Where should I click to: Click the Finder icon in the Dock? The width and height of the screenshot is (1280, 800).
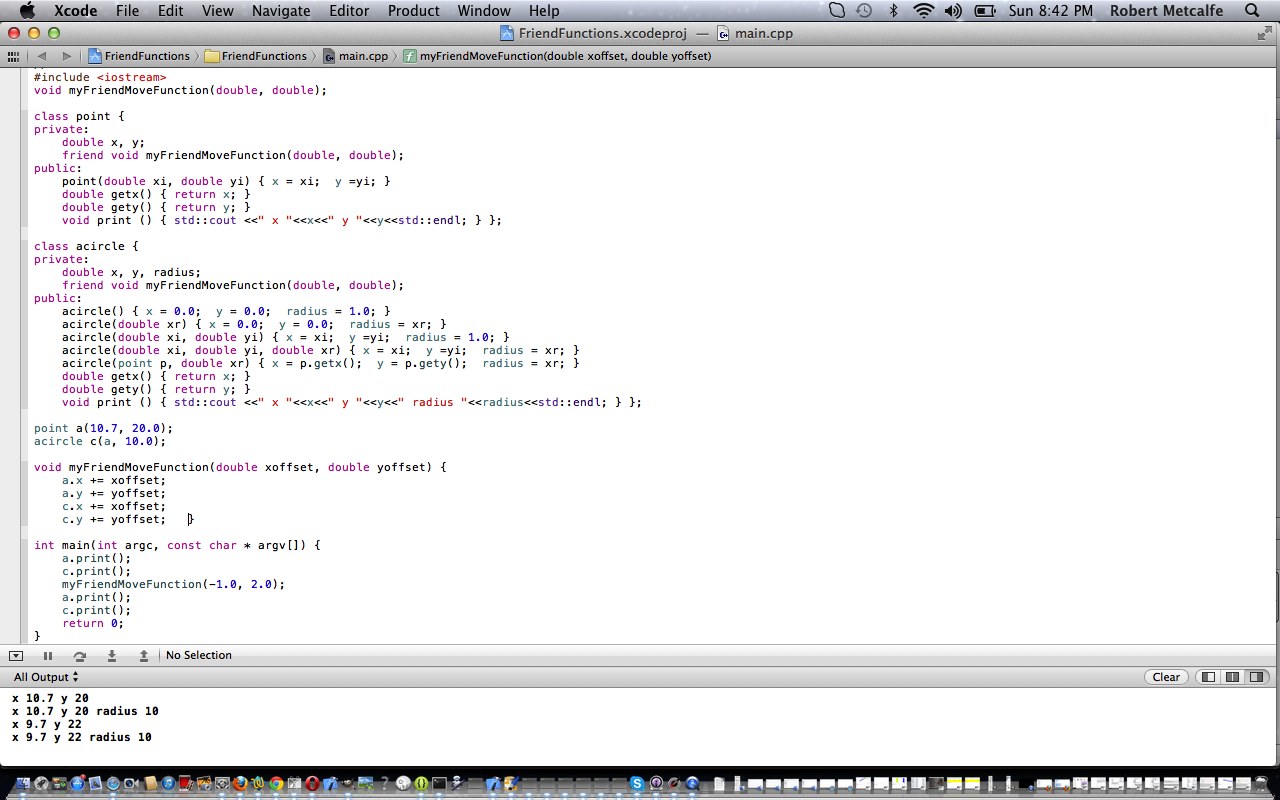[x=22, y=783]
